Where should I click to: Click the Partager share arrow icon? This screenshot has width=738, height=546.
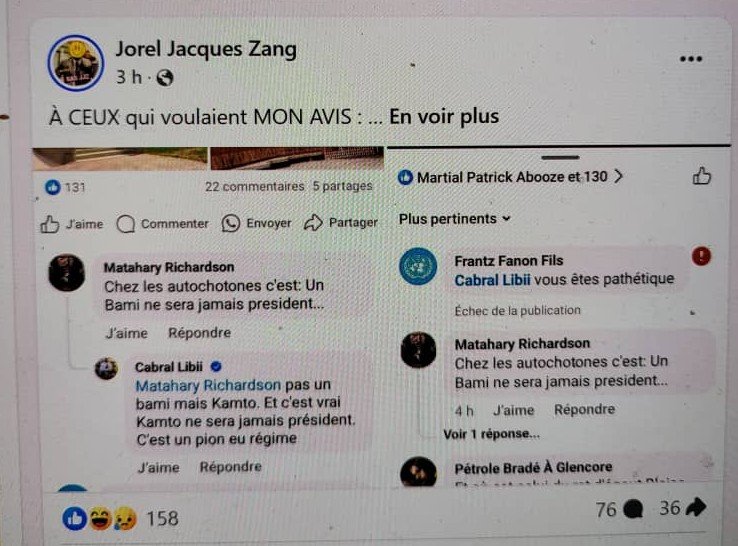pos(313,223)
